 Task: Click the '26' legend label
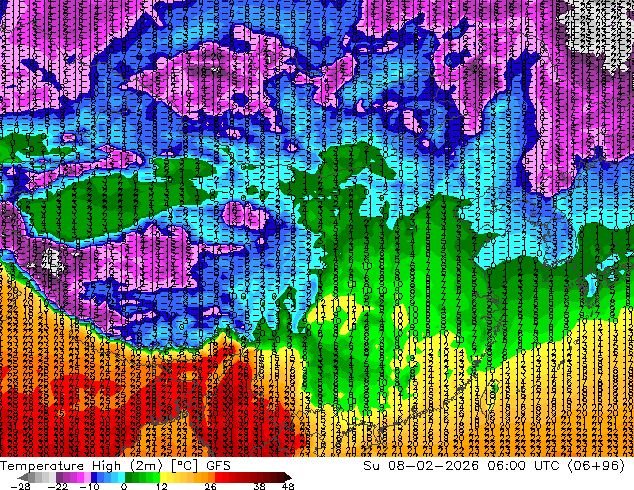pos(210,486)
